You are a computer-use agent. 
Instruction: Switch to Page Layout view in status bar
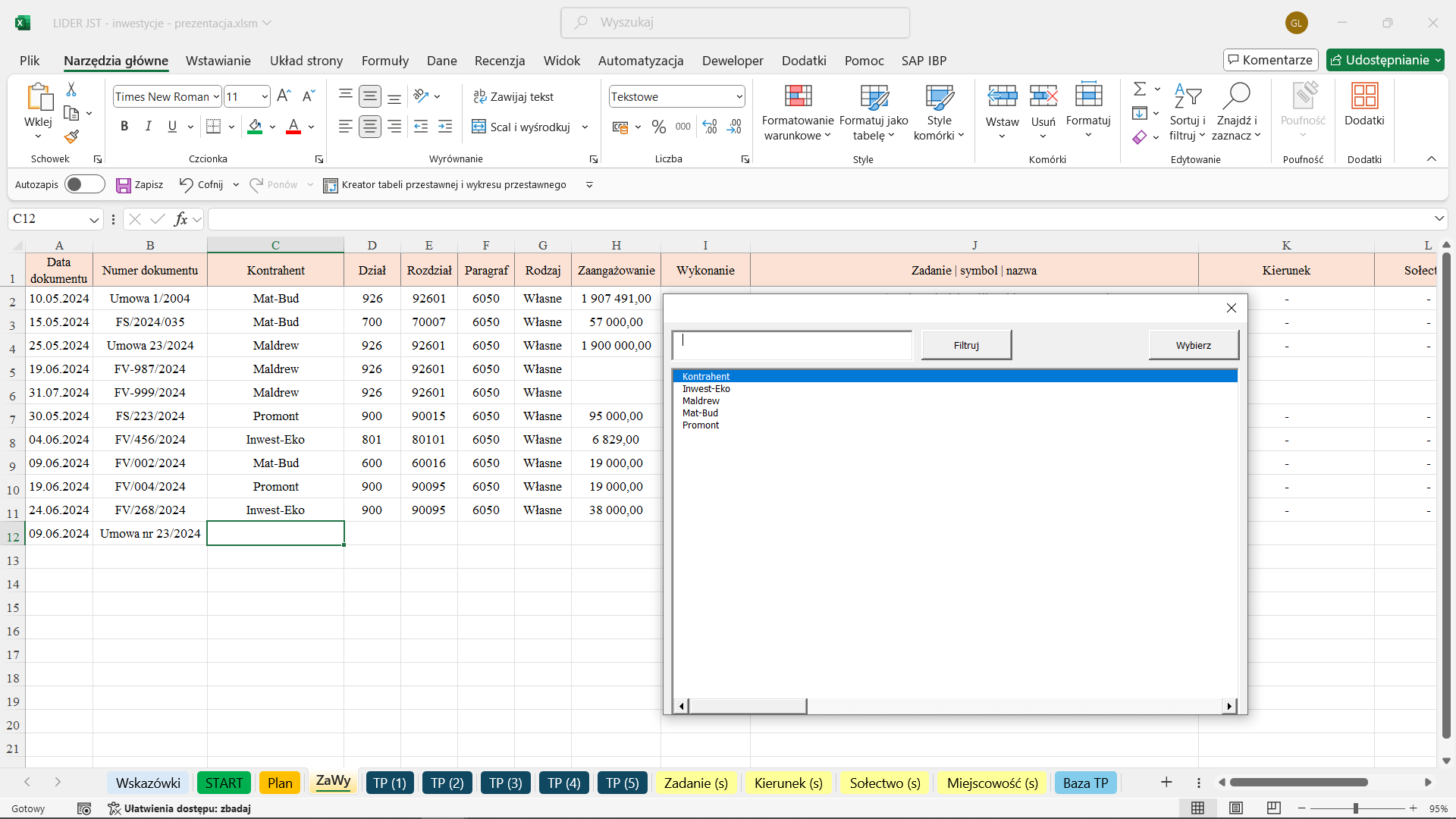(1236, 808)
